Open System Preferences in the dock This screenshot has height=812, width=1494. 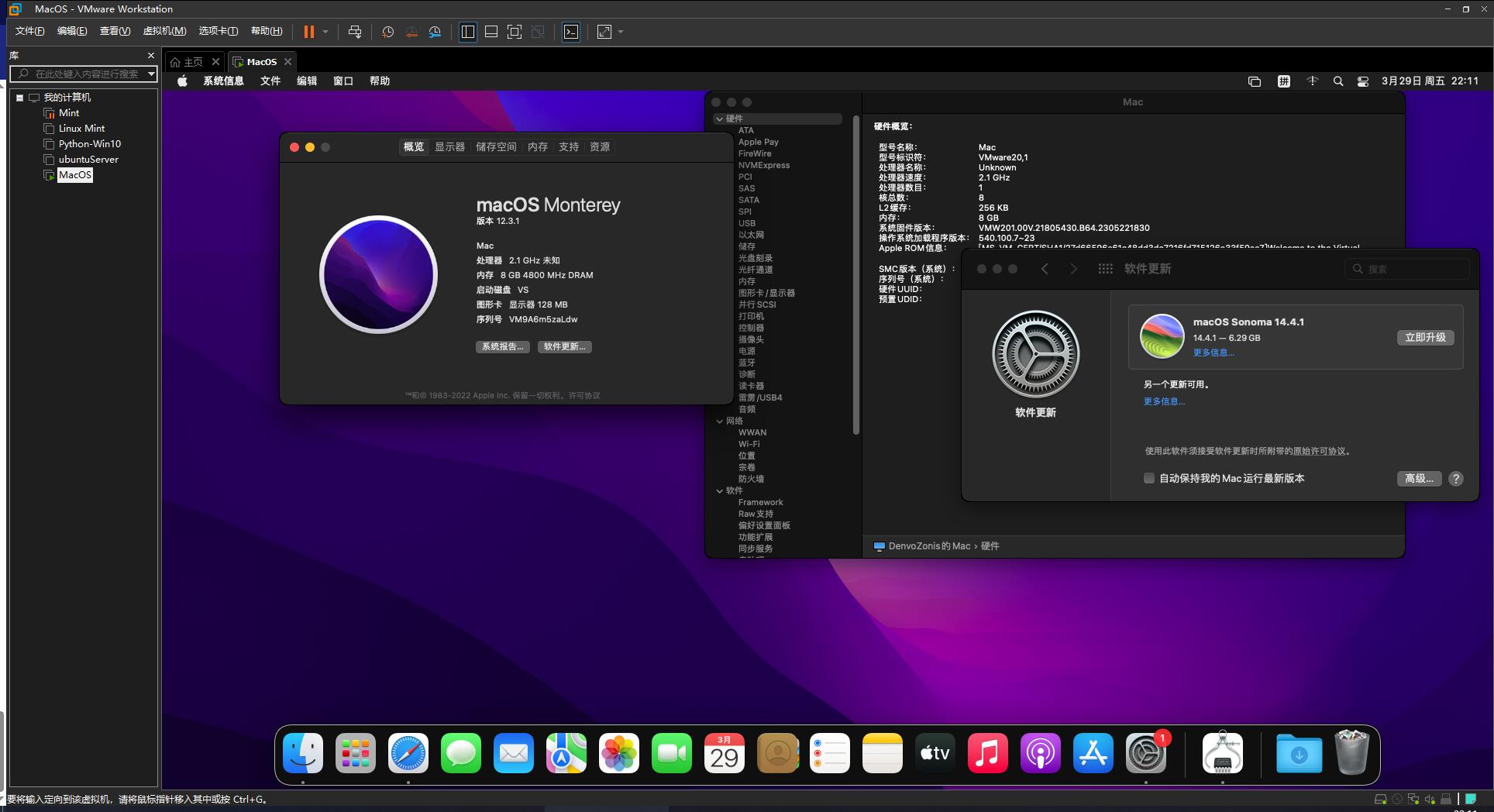[1145, 753]
